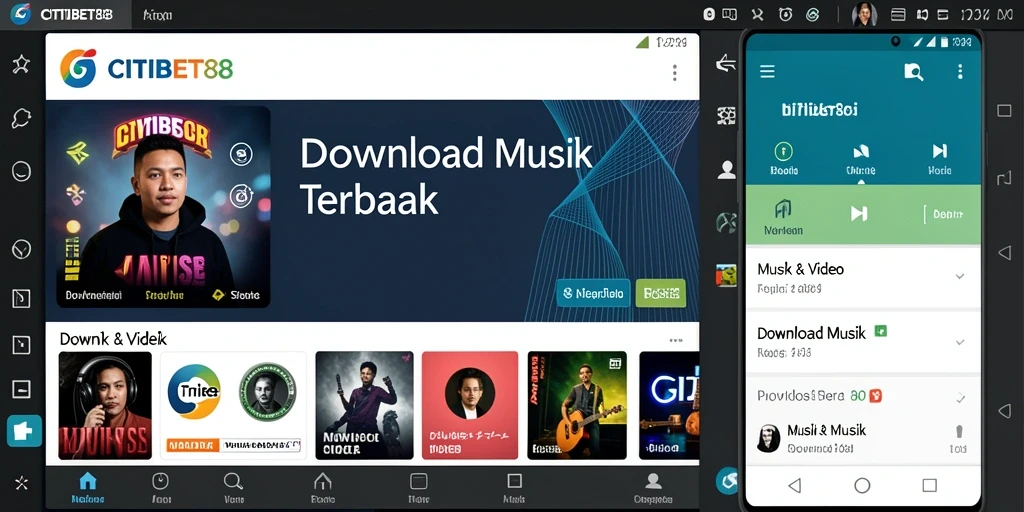Open the red album cover with circular portrait
The height and width of the screenshot is (512, 1024).
470,406
